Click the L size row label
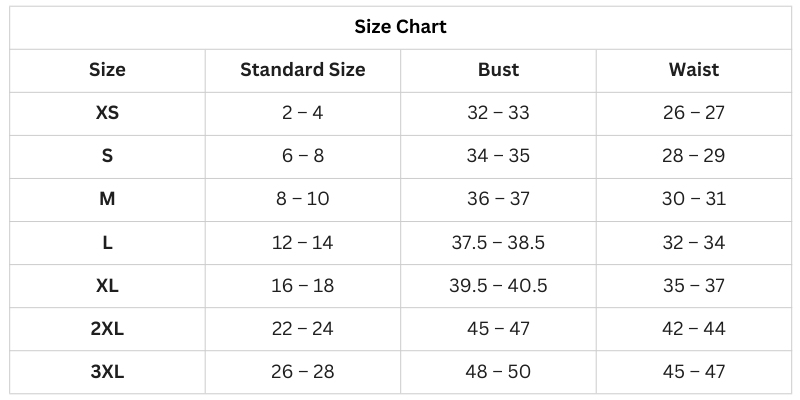The height and width of the screenshot is (400, 800). pyautogui.click(x=107, y=242)
